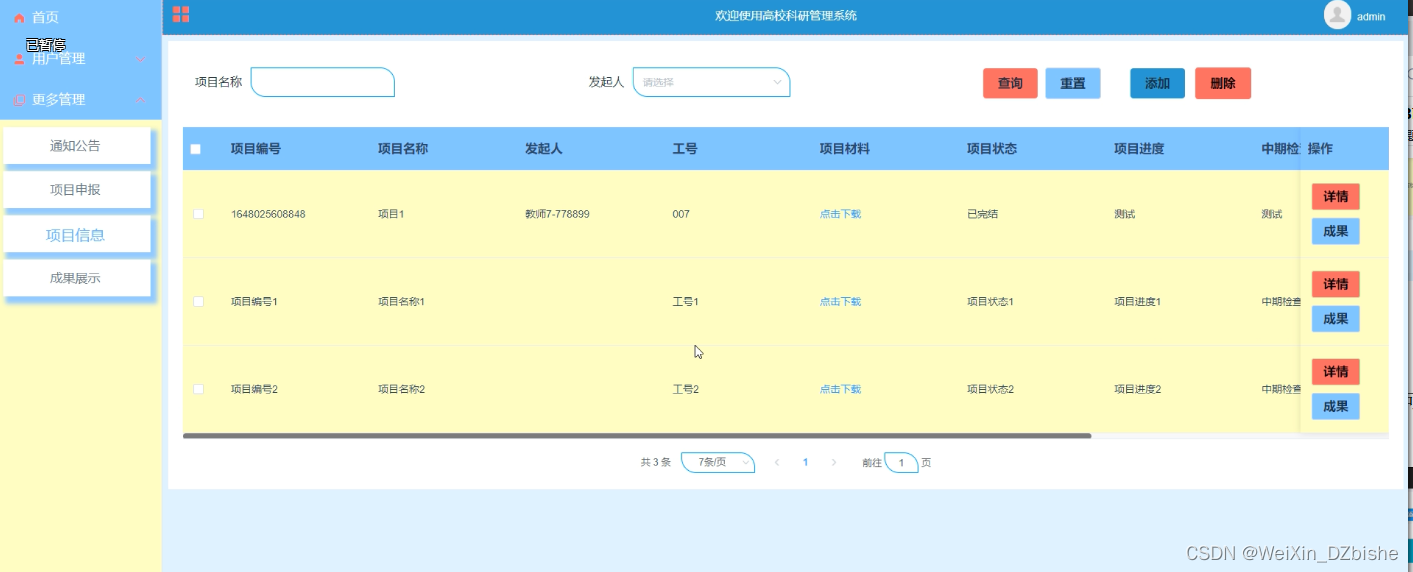Click cell 工号1
1413x572 pixels.
686,301
